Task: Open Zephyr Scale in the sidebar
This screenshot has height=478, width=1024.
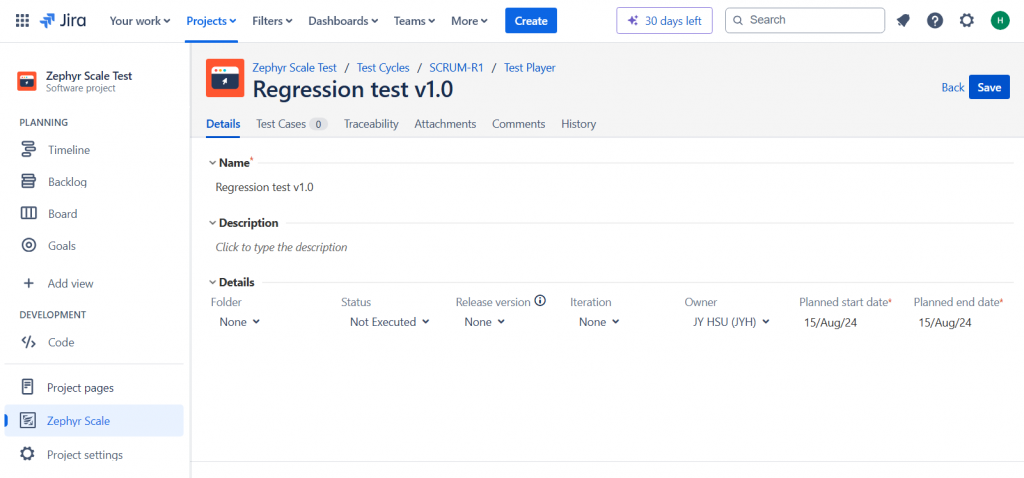Action: point(78,421)
